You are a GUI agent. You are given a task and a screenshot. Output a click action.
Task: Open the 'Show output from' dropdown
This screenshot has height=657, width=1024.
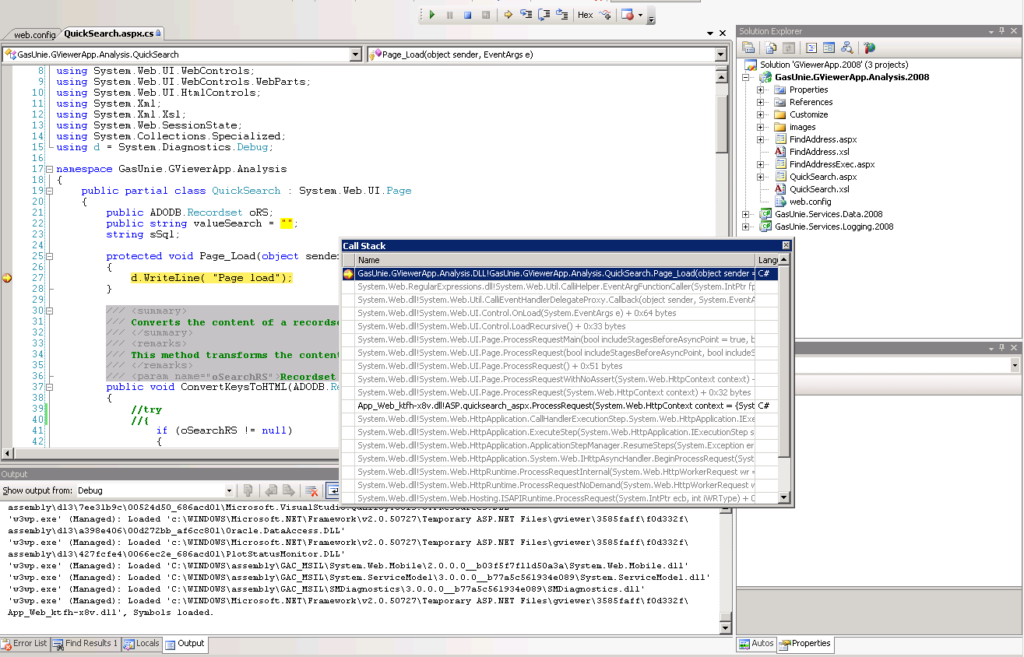tap(229, 490)
